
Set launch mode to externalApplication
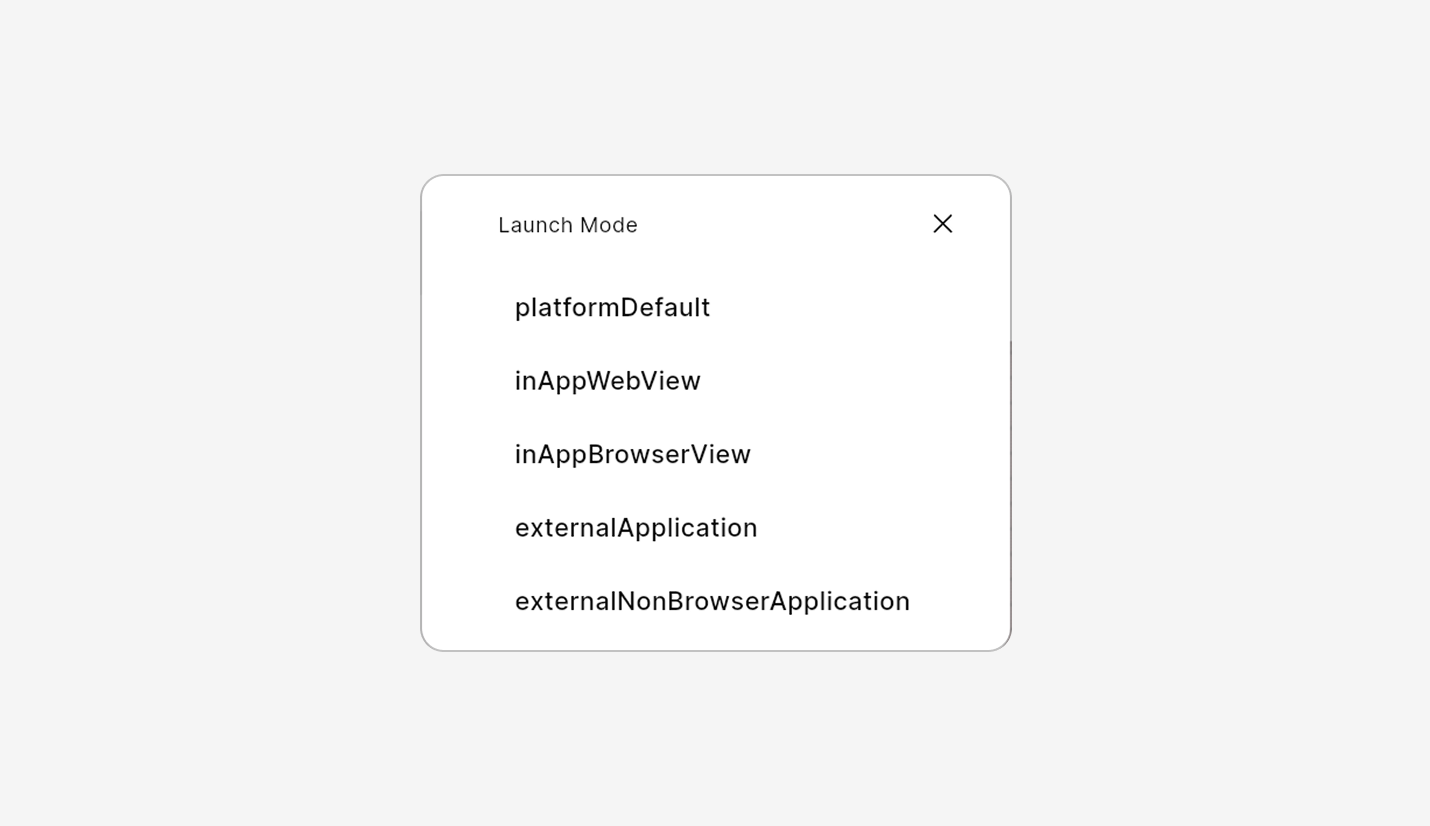click(x=636, y=528)
